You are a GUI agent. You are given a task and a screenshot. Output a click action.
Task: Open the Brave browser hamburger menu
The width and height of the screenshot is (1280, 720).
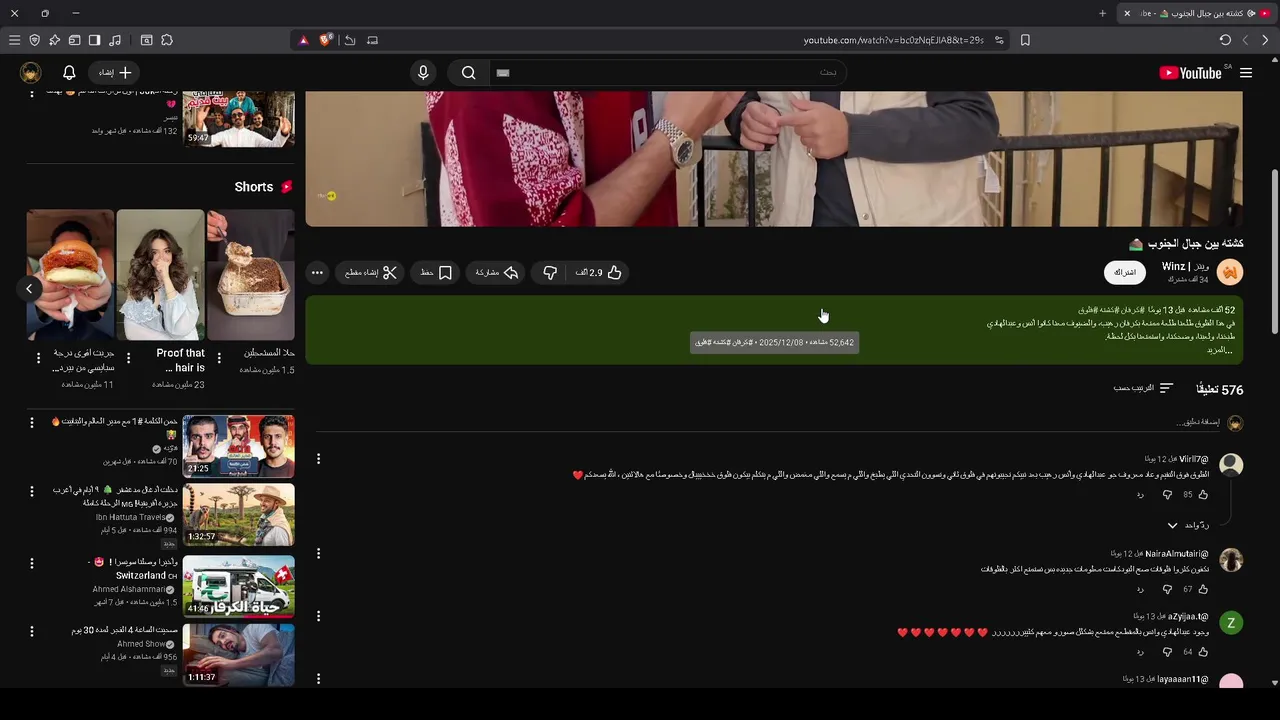click(14, 40)
